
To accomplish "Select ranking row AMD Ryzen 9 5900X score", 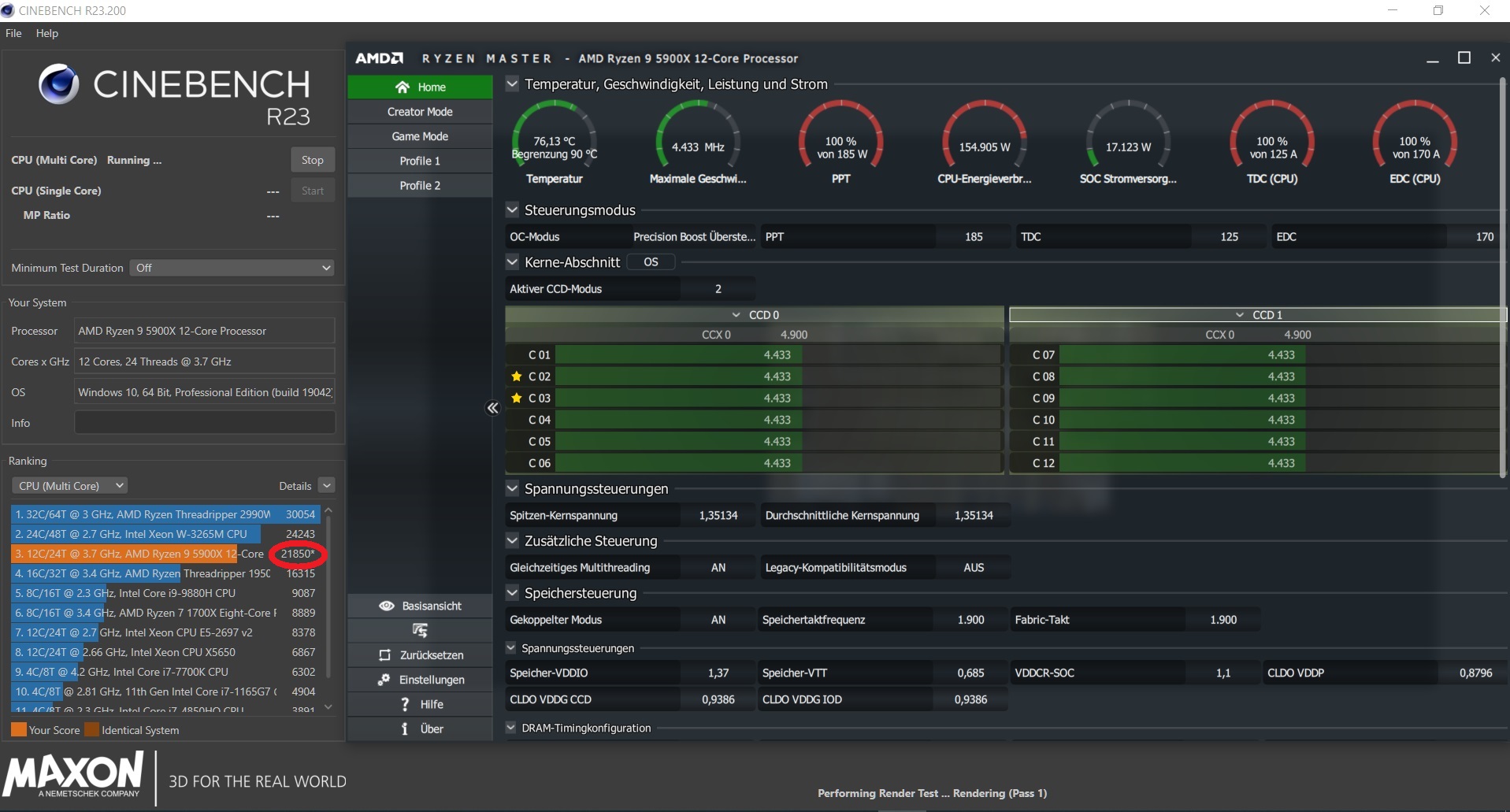I will [x=165, y=554].
